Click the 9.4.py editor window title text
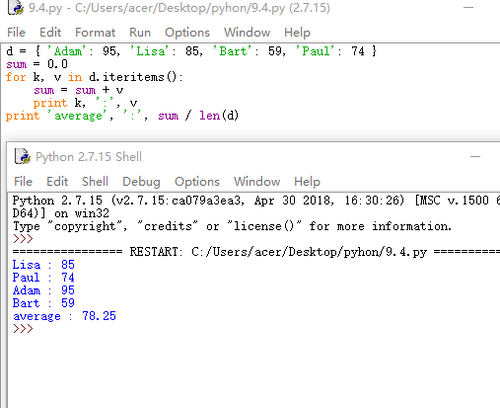 pyautogui.click(x=179, y=8)
